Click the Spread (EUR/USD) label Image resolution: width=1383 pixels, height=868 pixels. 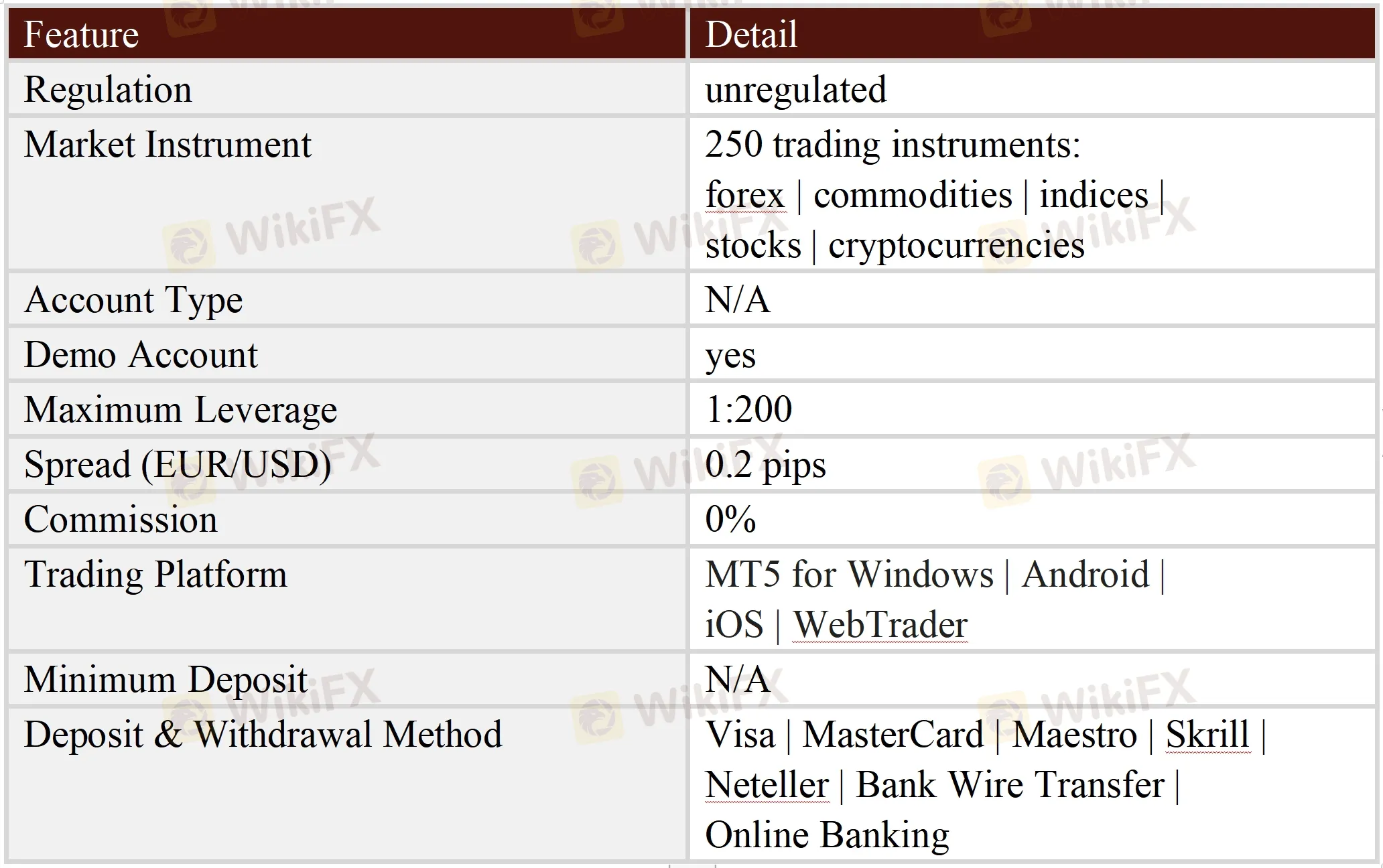click(x=178, y=464)
